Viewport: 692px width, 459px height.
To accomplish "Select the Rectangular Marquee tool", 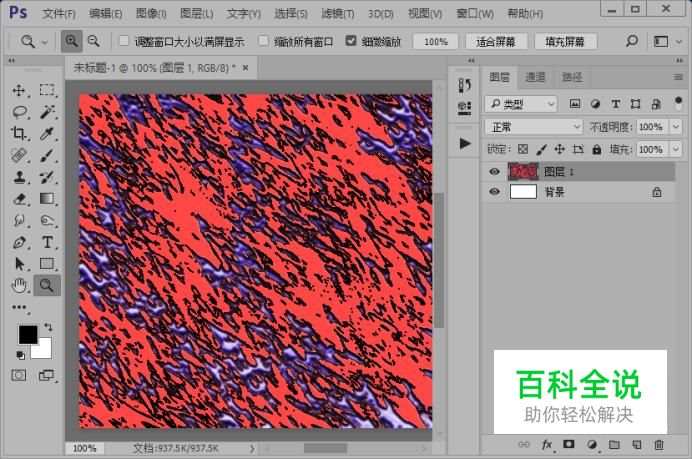I will 47,90.
